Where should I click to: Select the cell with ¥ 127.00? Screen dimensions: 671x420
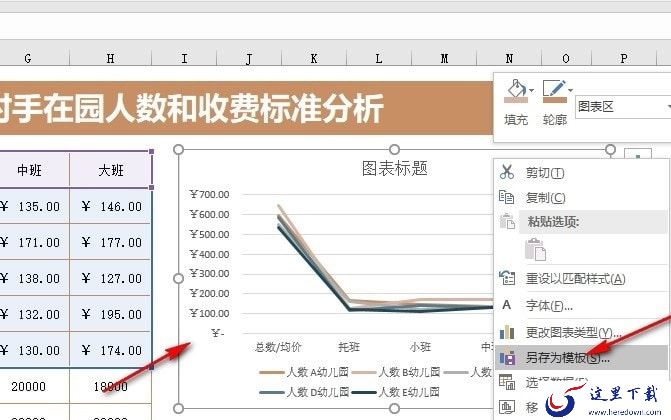(x=110, y=278)
